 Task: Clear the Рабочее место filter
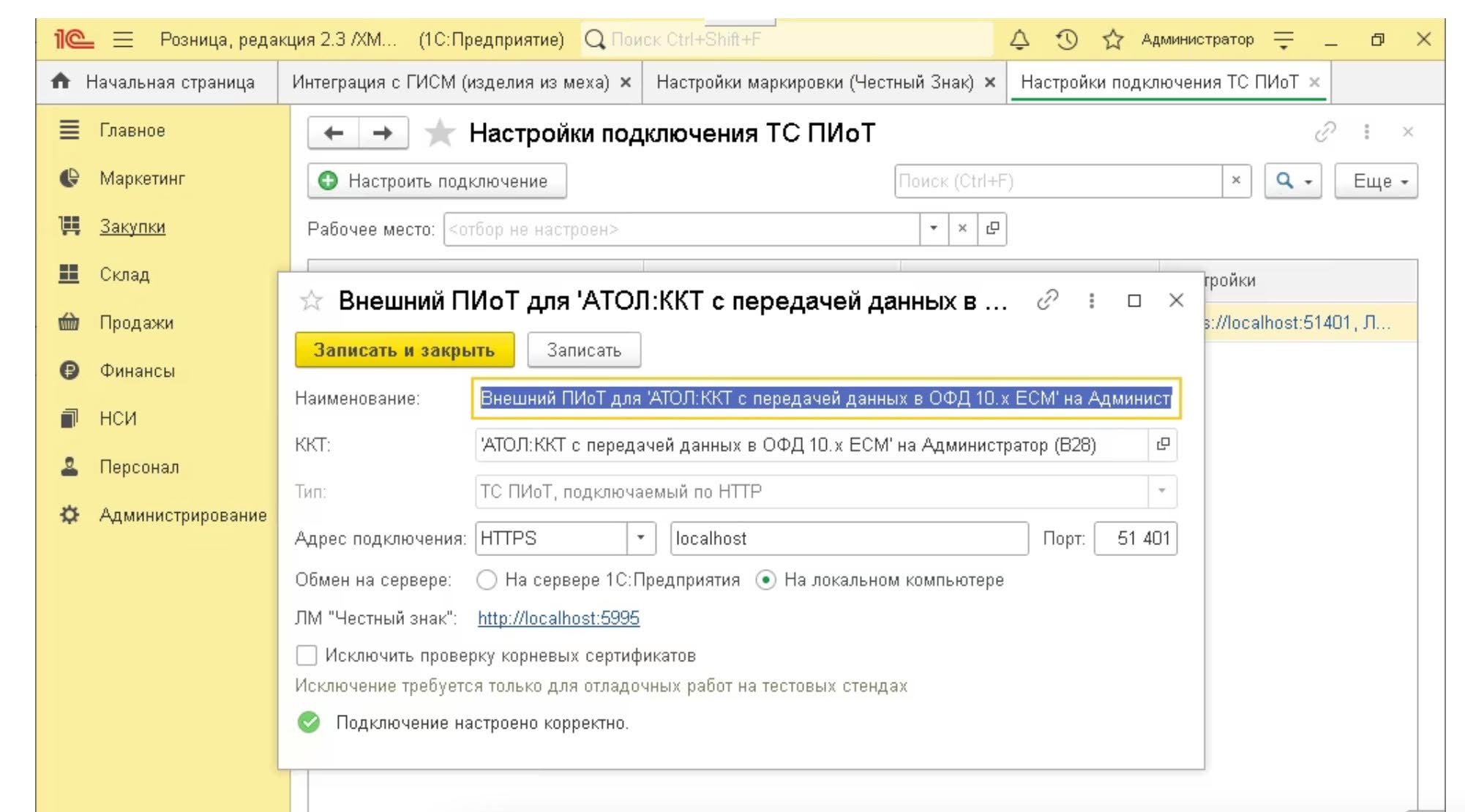(x=962, y=229)
